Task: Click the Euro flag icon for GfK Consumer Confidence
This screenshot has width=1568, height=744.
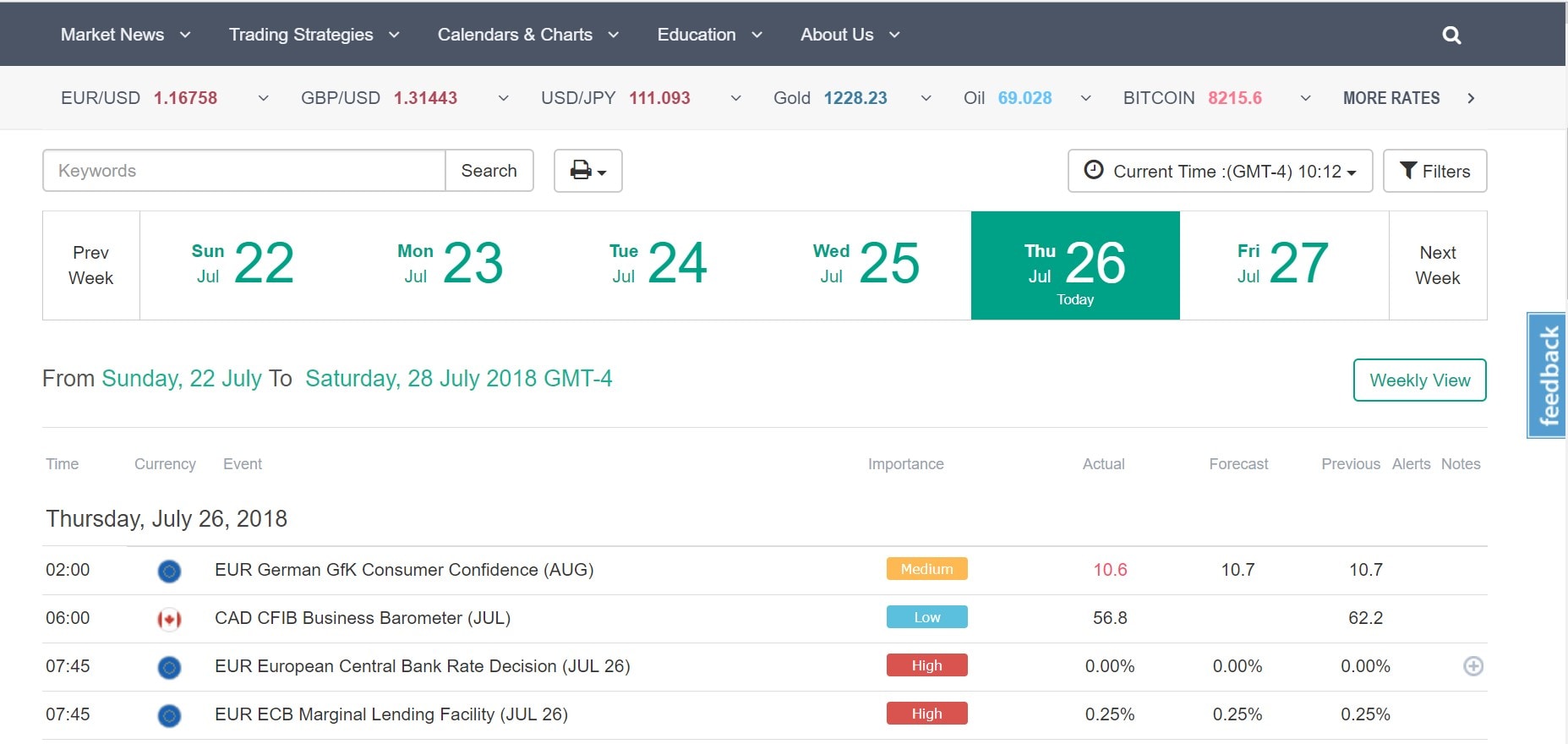Action: point(169,572)
